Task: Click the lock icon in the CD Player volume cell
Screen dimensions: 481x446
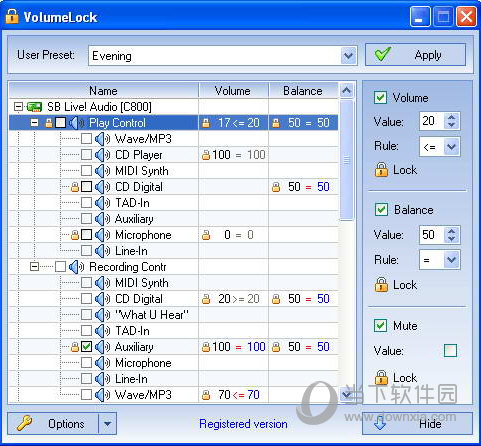Action: click(206, 155)
